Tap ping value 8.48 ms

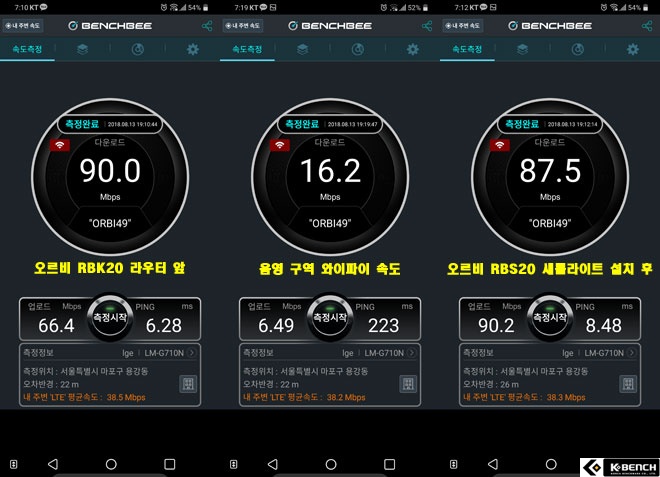tap(604, 325)
